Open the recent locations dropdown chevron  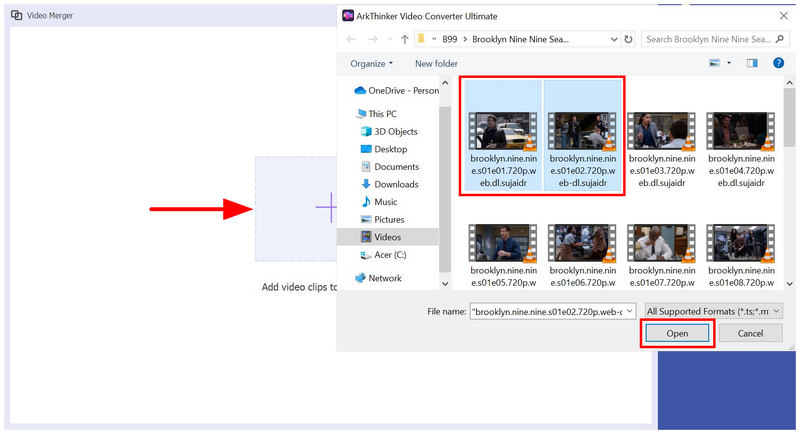[x=390, y=39]
